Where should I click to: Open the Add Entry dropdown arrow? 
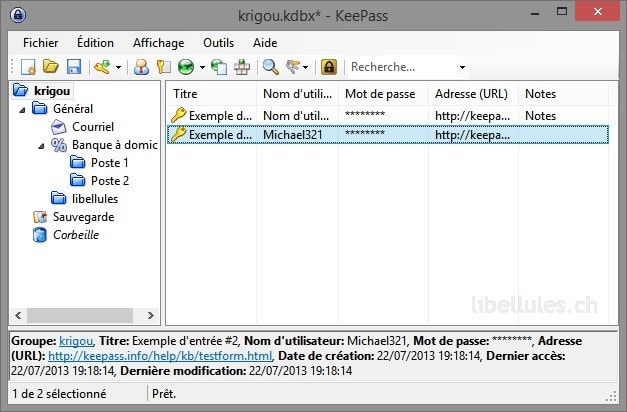pyautogui.click(x=118, y=67)
